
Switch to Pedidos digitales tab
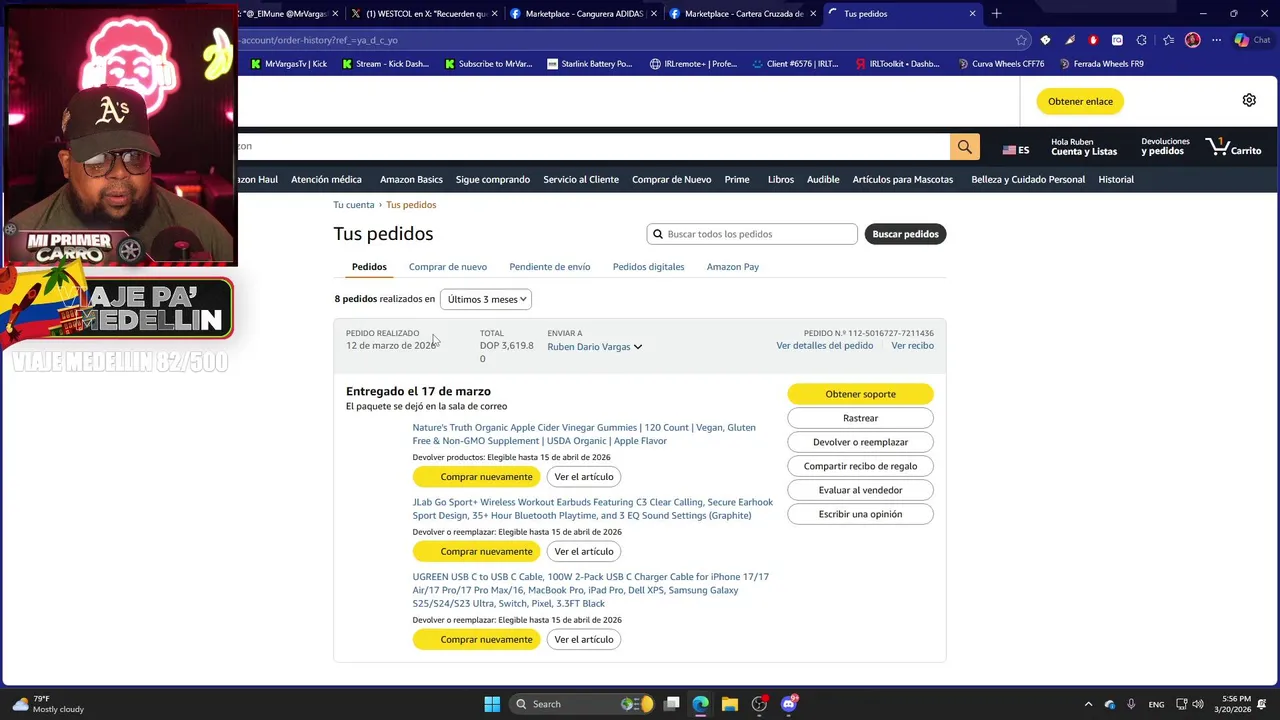click(649, 267)
